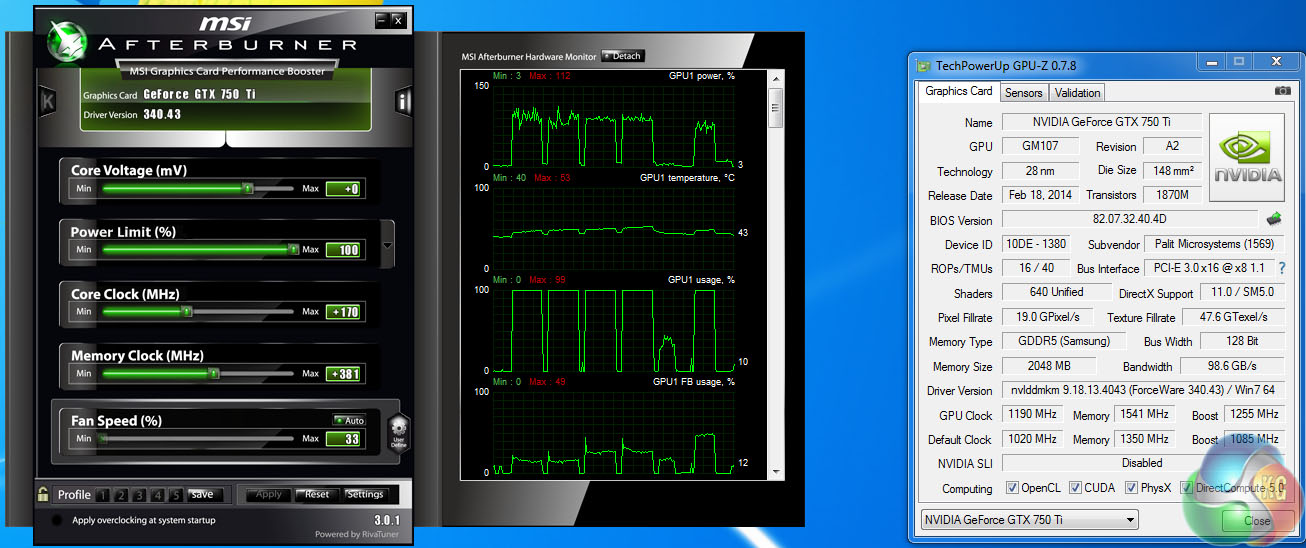Click the Core Clock slider handle

pyautogui.click(x=186, y=312)
